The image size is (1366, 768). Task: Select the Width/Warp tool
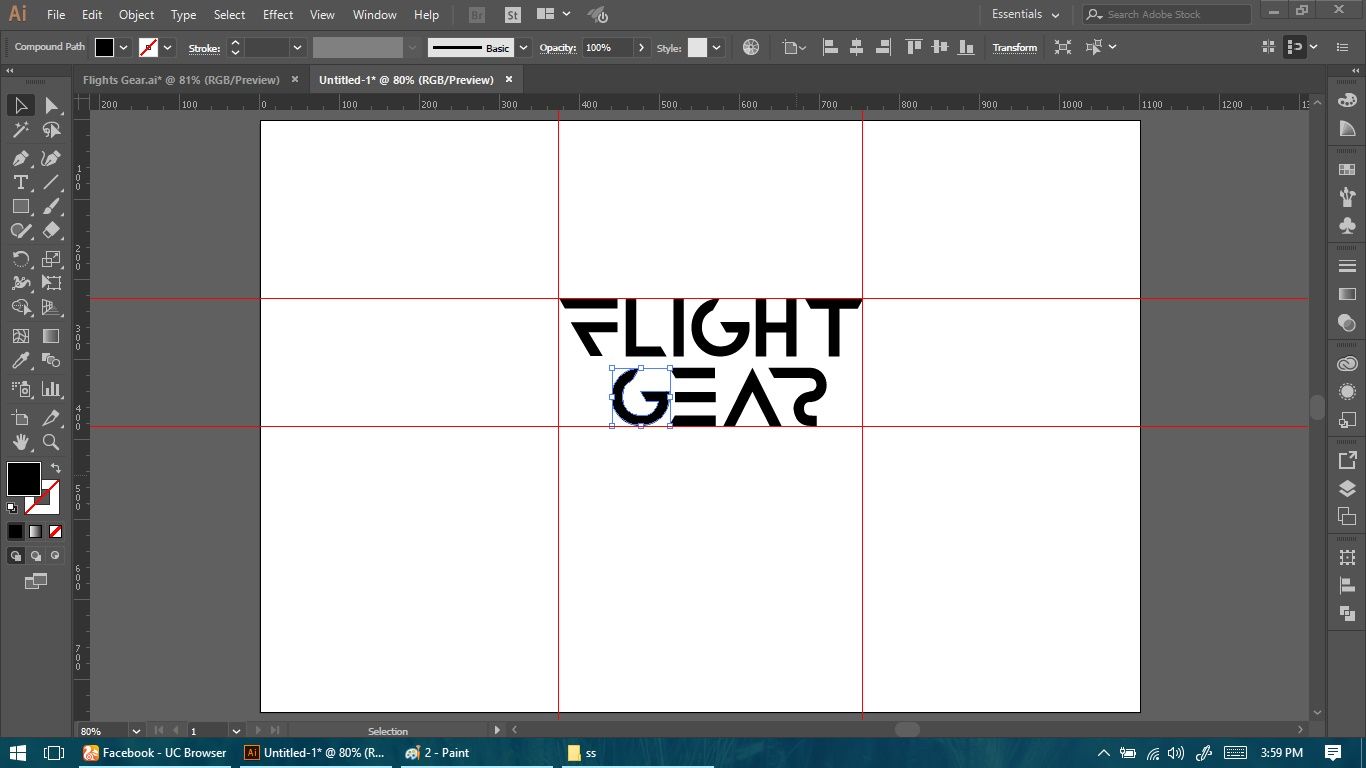[20, 283]
